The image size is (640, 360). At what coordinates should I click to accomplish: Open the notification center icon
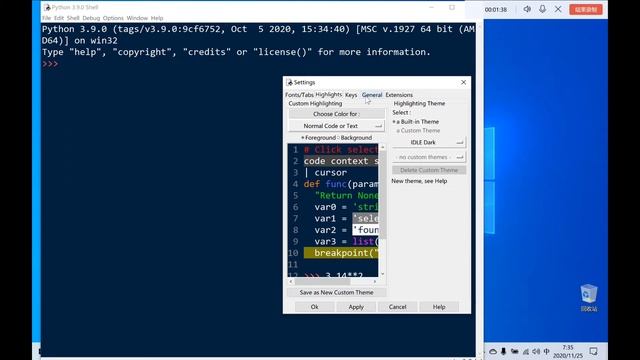coord(593,351)
